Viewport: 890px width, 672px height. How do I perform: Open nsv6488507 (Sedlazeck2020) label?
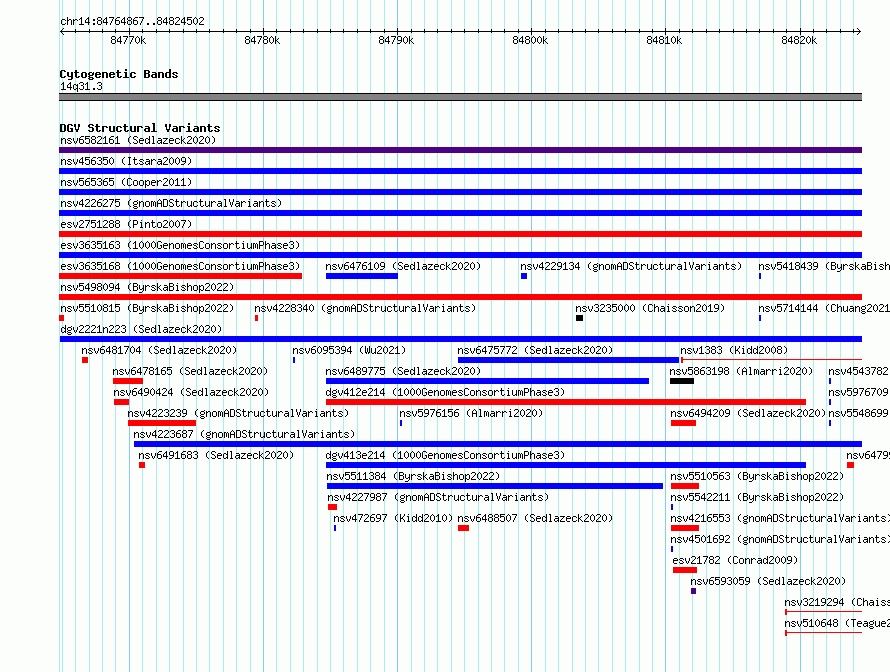point(535,518)
